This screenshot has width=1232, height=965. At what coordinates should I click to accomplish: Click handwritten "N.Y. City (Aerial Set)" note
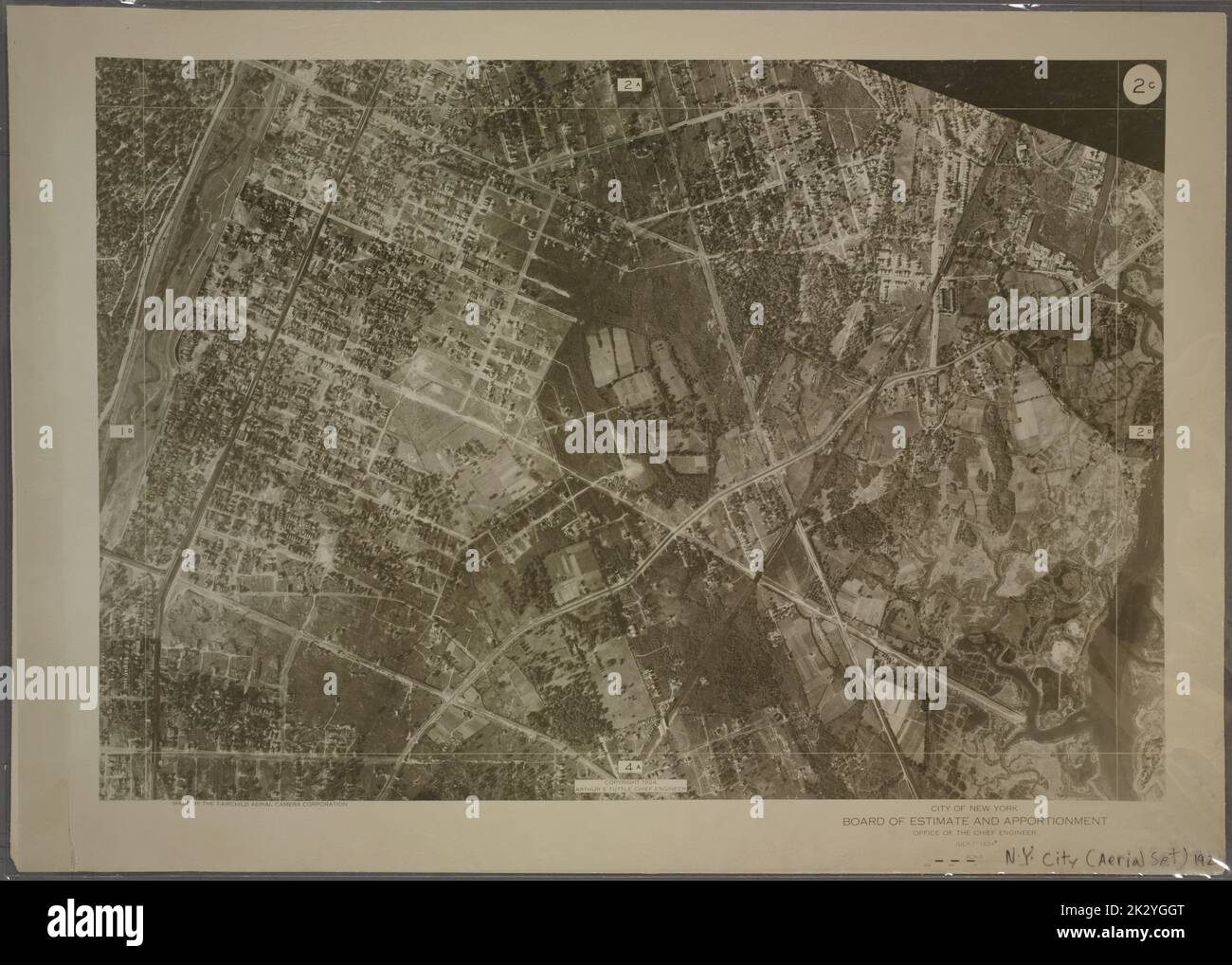[x=1109, y=860]
